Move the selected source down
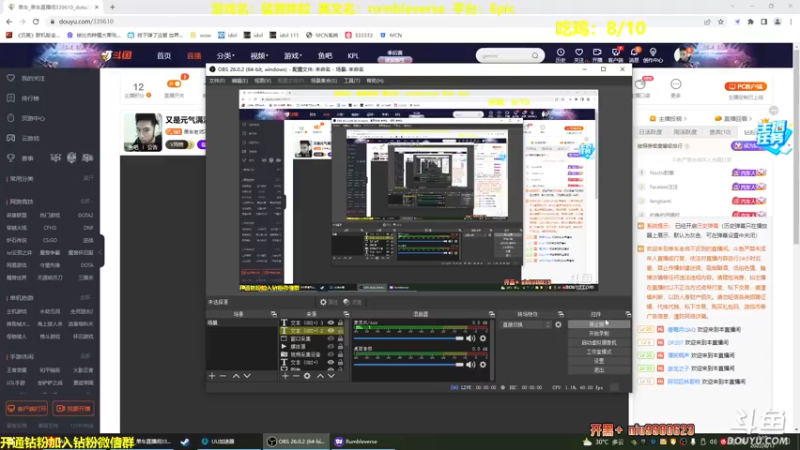This screenshot has width=800, height=450. click(331, 376)
